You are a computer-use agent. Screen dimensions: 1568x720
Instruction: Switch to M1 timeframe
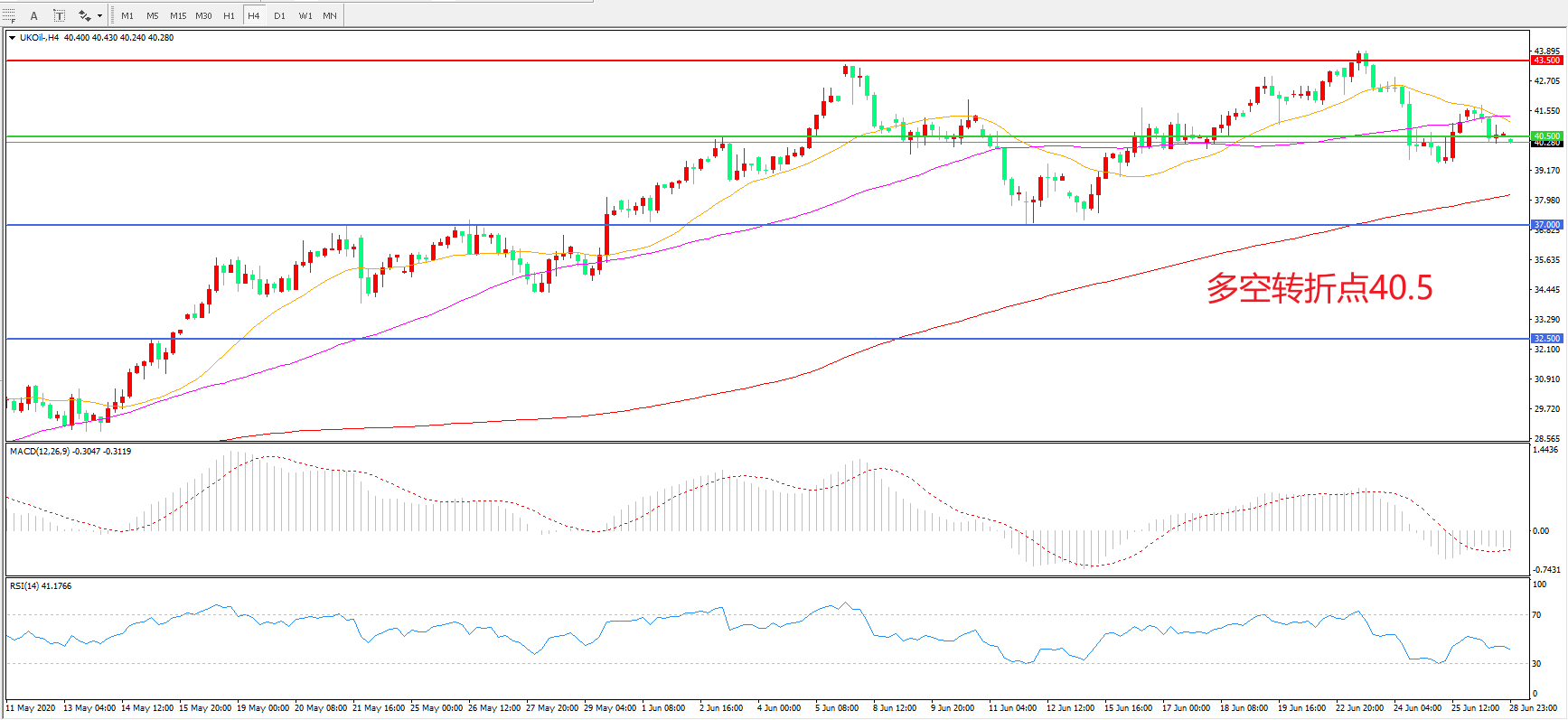coord(127,15)
